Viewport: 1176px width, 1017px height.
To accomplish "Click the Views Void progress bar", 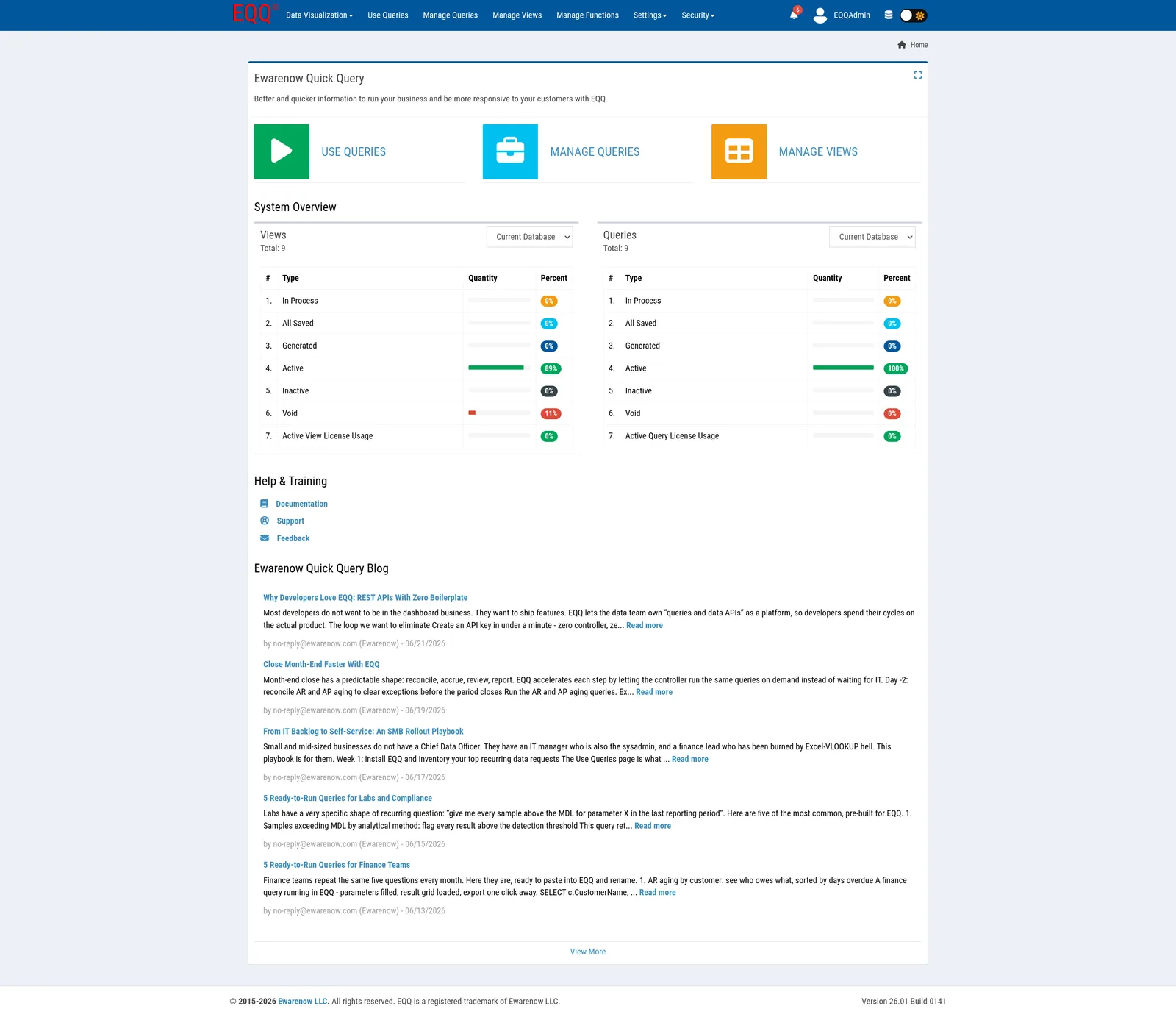I will point(499,413).
